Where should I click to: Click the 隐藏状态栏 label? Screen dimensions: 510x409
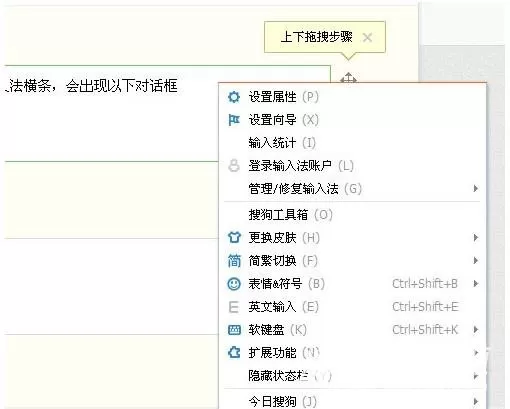pos(278,376)
